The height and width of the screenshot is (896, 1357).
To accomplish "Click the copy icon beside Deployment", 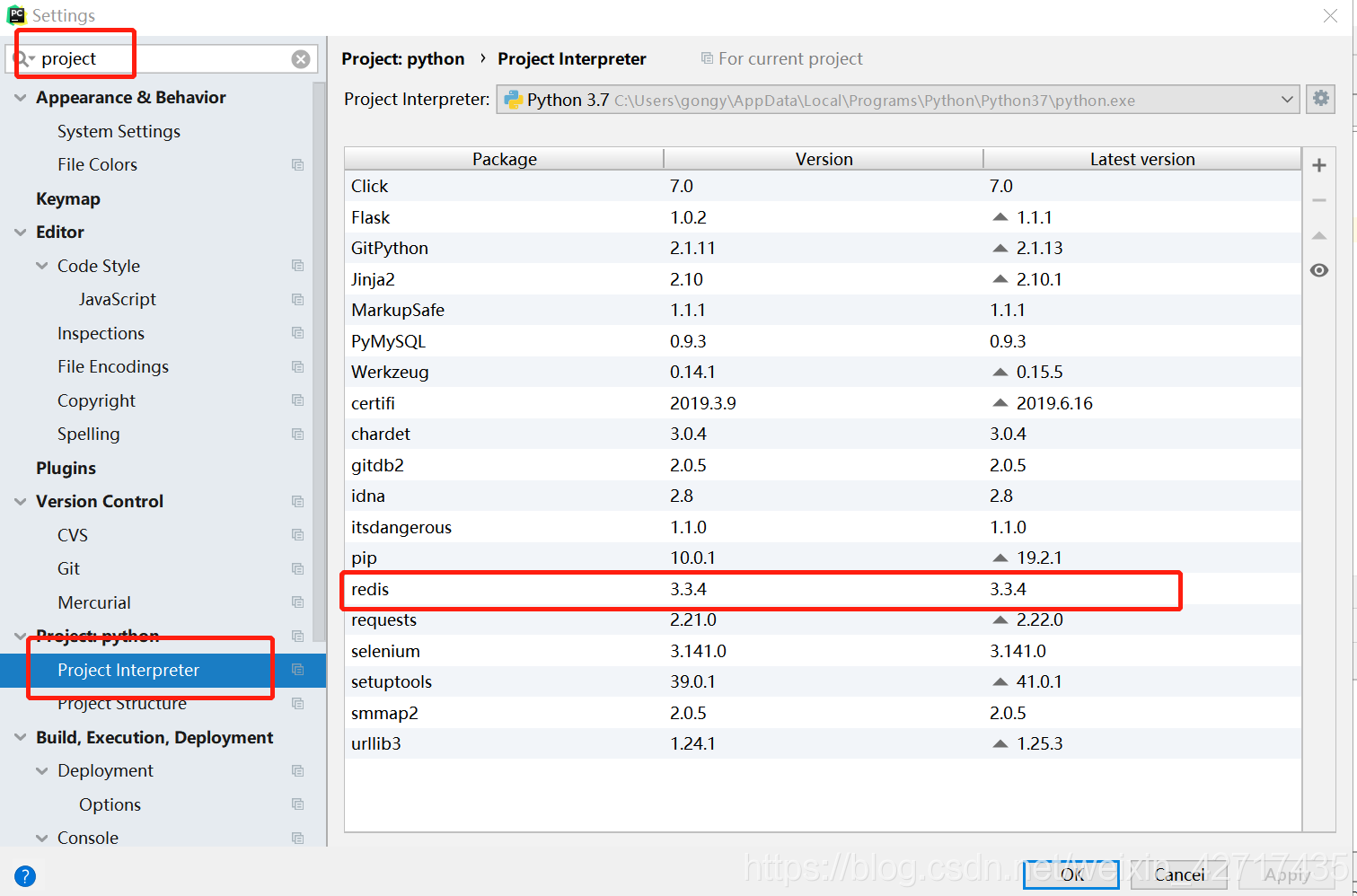I will (x=298, y=770).
